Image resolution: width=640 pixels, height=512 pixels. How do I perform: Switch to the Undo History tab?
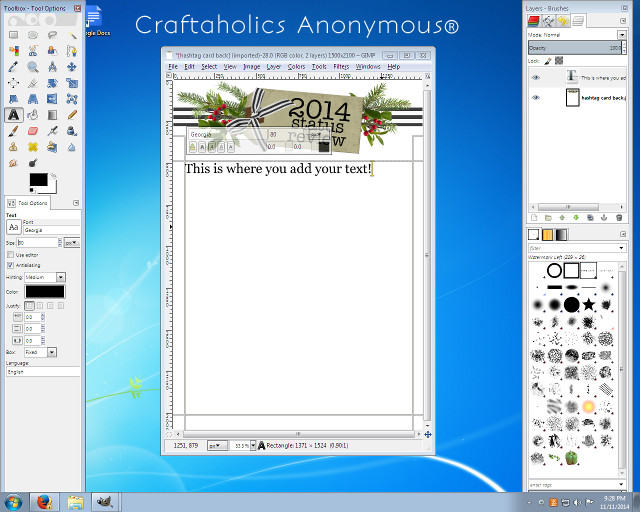(563, 20)
